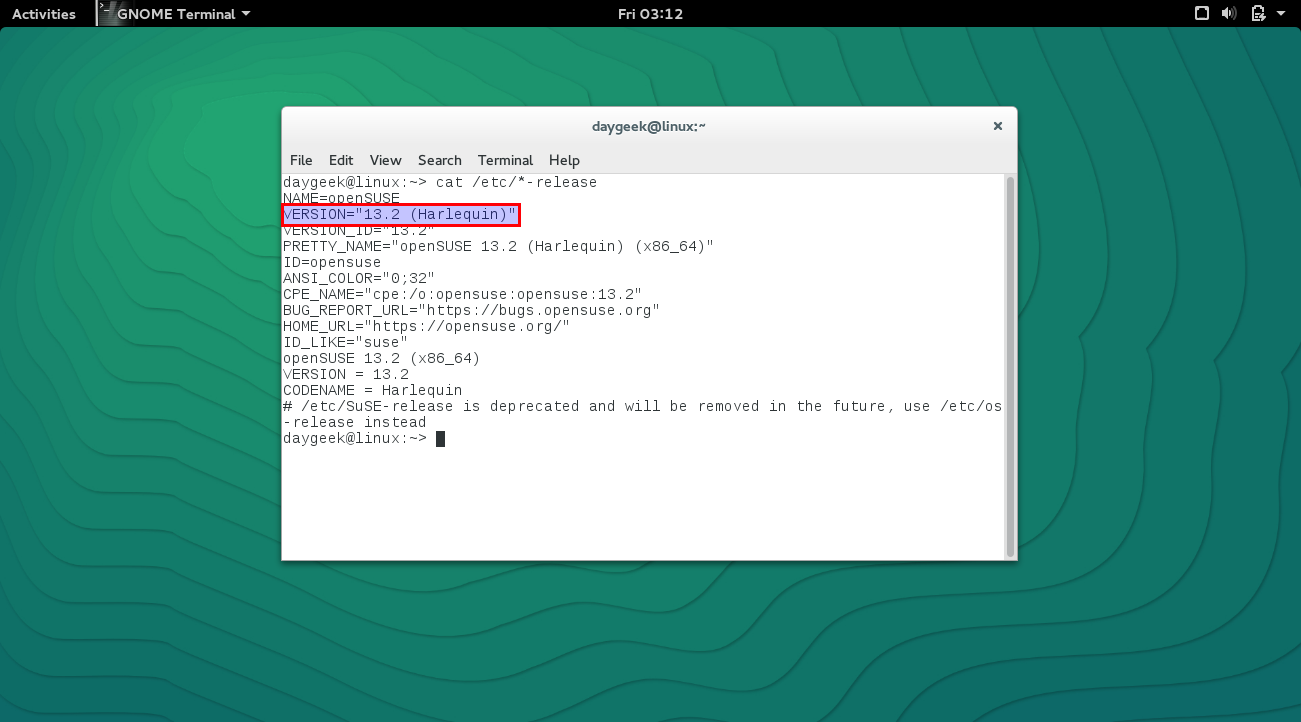
Task: Close the daygeek@linux terminal window
Action: click(997, 126)
